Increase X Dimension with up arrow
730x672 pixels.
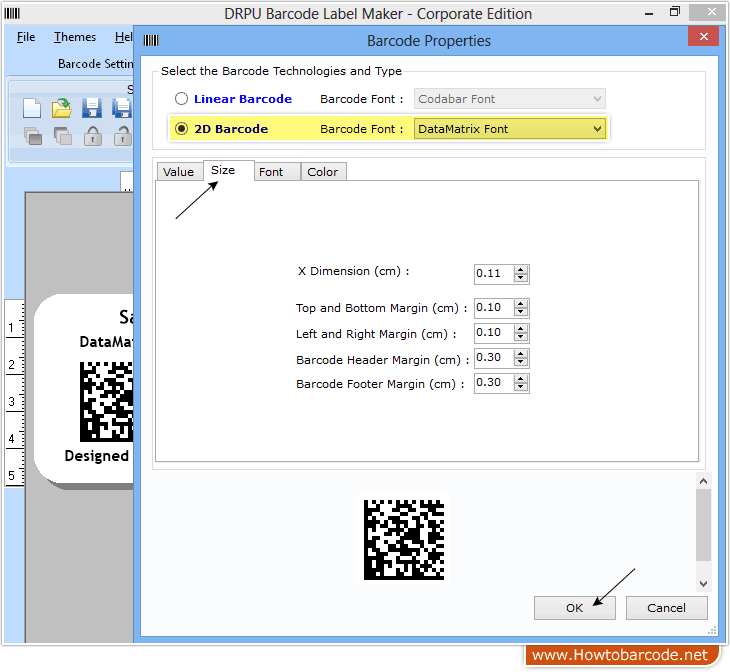(521, 270)
